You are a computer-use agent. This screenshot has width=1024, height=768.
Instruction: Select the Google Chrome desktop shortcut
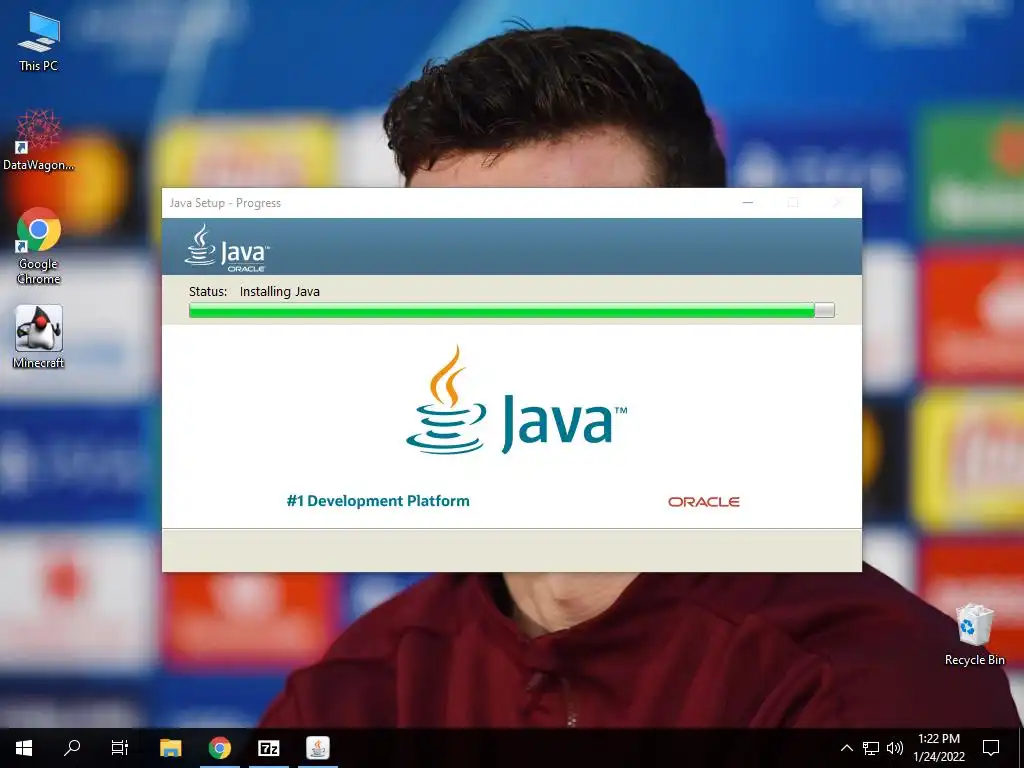click(x=39, y=246)
